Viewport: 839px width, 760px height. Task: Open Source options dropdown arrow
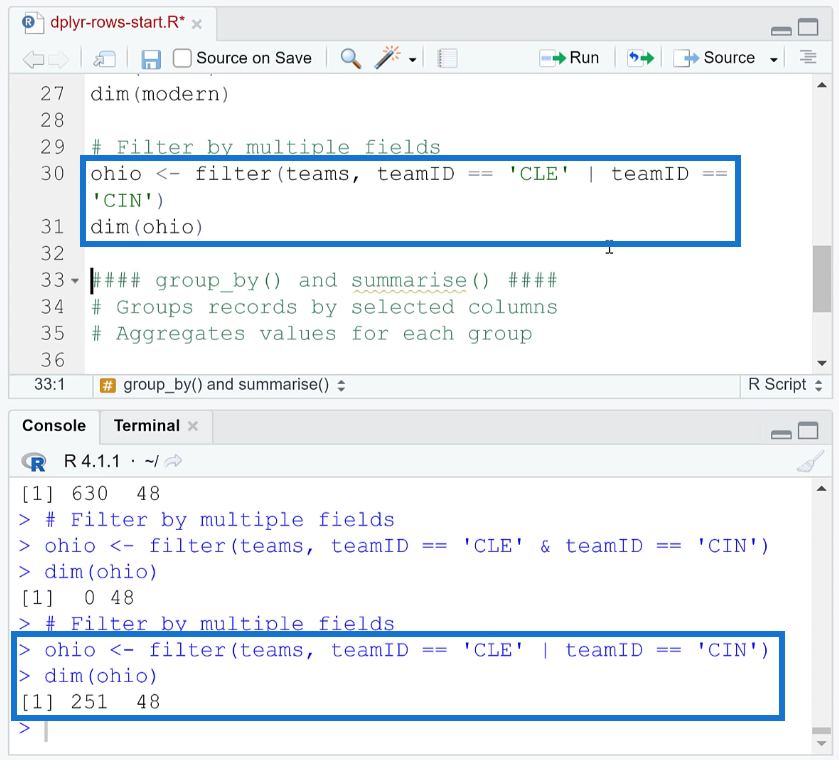coord(774,59)
